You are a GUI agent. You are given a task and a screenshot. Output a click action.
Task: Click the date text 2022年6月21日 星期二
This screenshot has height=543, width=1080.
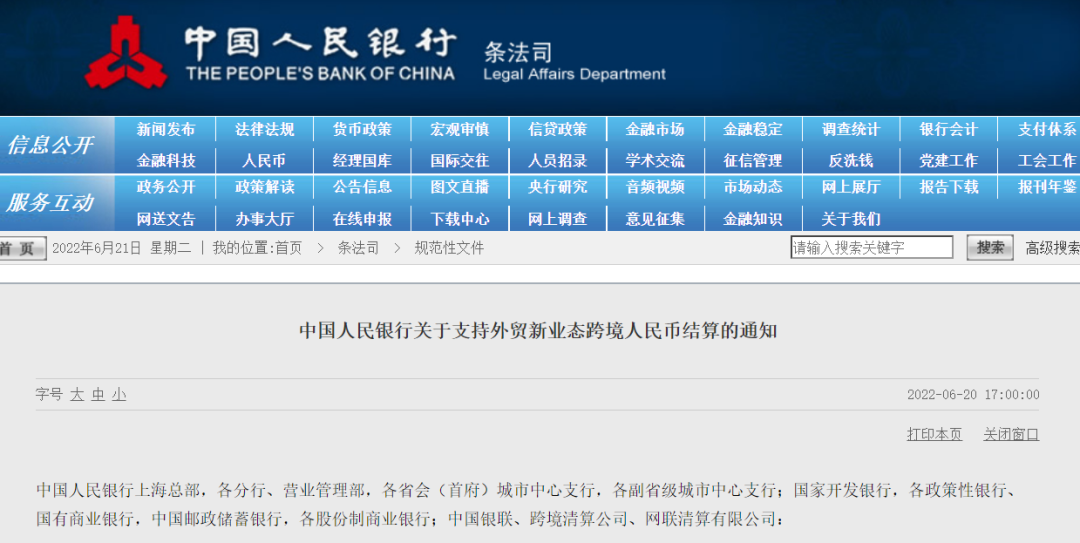click(122, 248)
